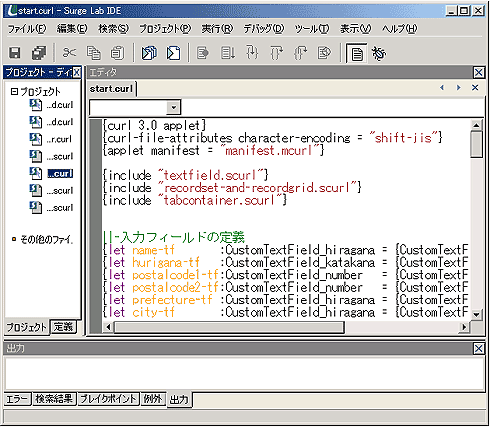Click the Step Out debug icon

(276, 53)
